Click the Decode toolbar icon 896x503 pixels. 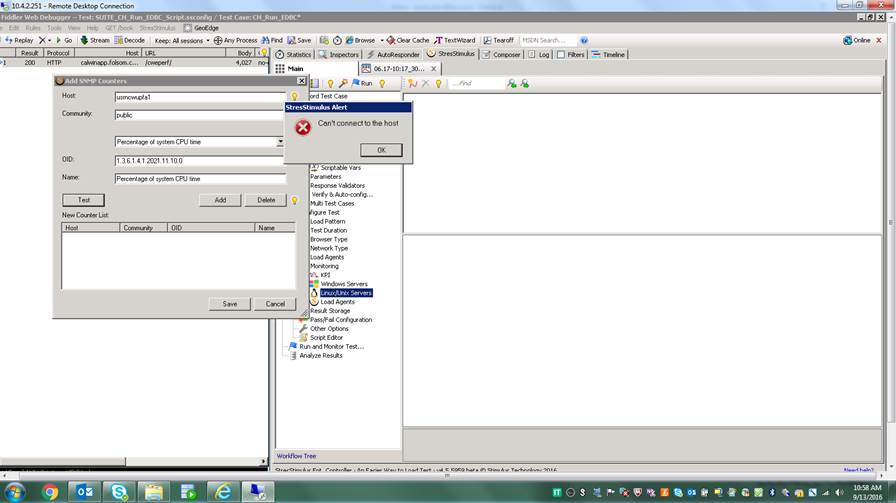click(118, 41)
